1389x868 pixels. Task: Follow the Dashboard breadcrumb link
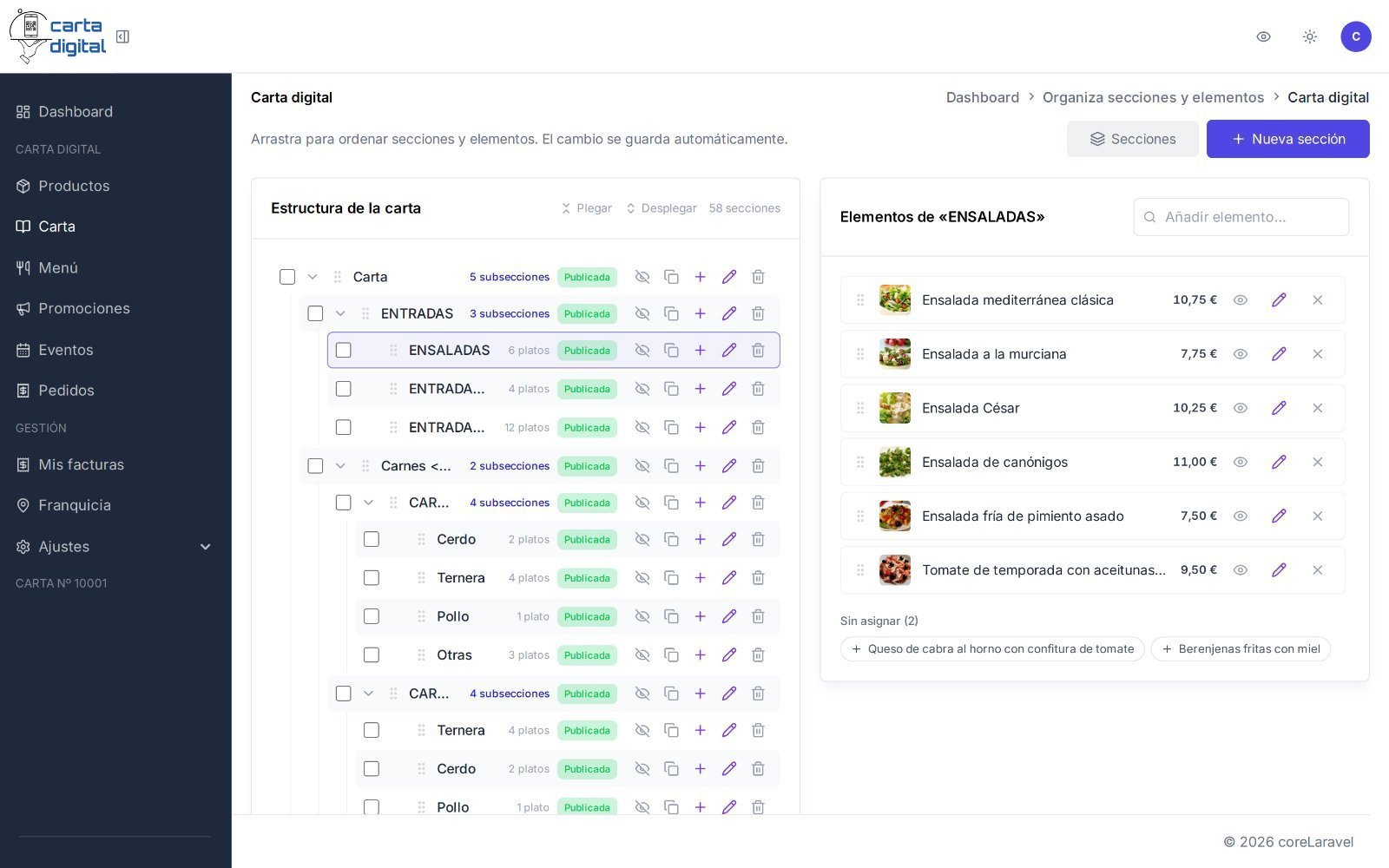(983, 97)
